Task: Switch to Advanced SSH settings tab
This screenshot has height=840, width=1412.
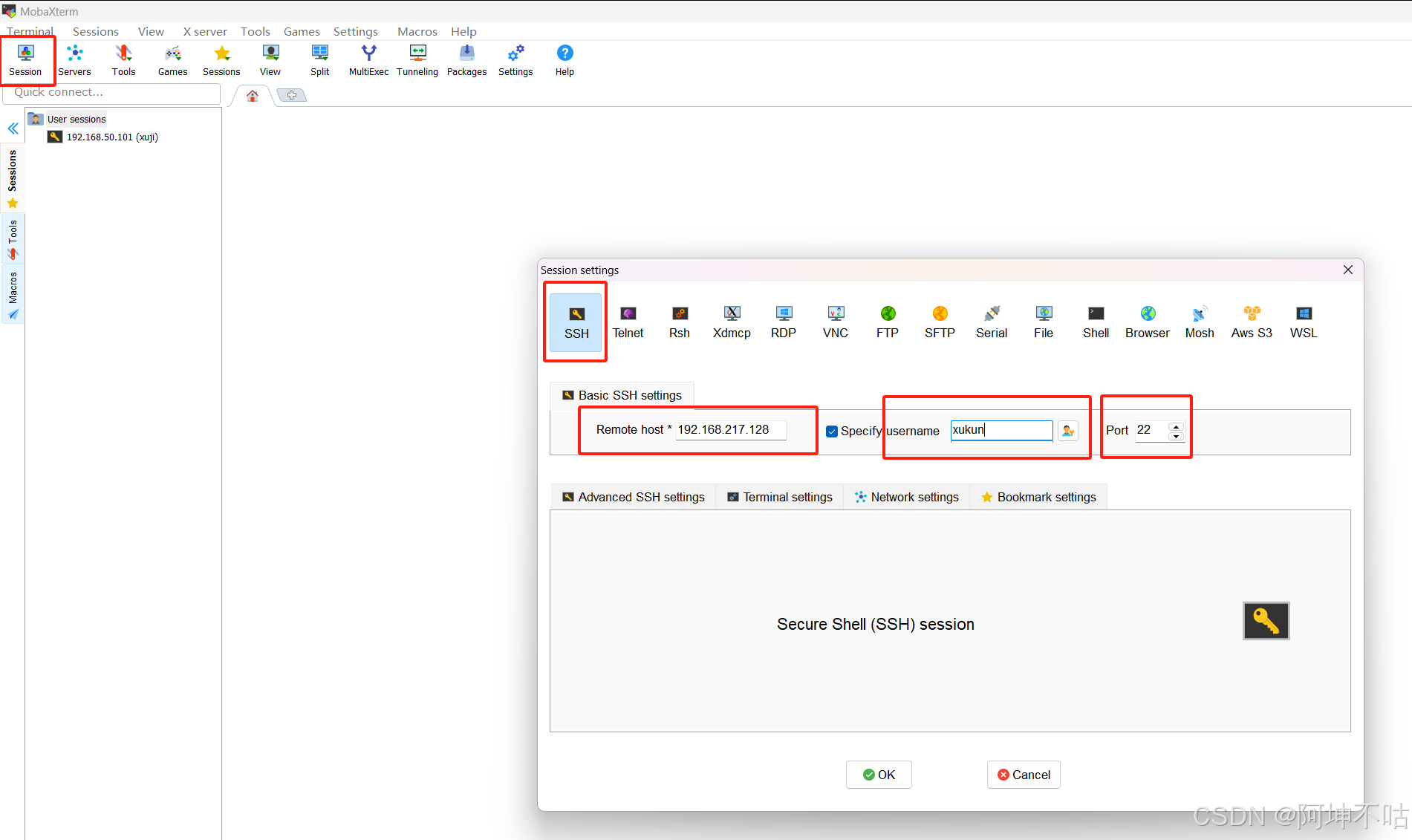Action: [634, 497]
